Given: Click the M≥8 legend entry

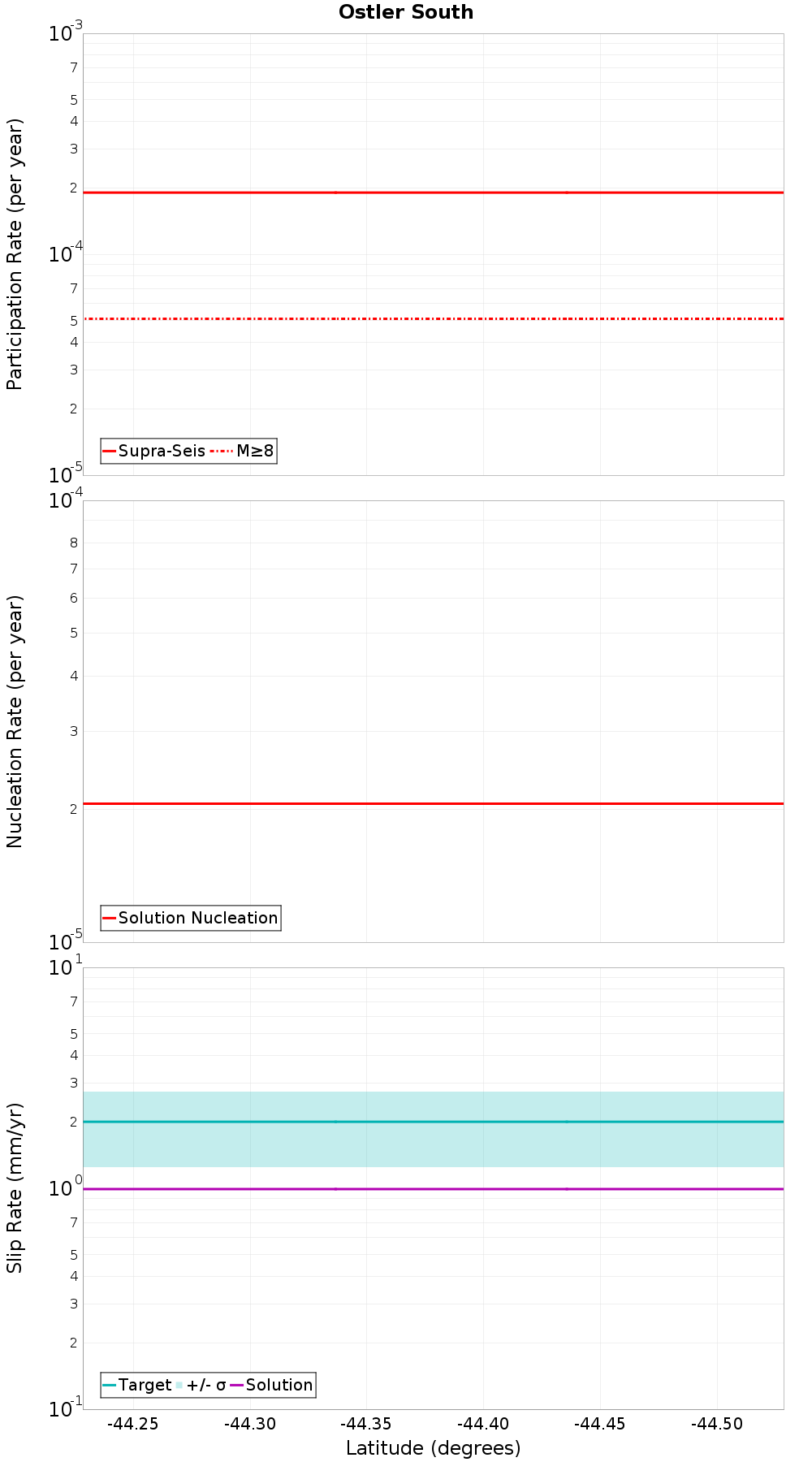Looking at the screenshot, I should tap(243, 451).
